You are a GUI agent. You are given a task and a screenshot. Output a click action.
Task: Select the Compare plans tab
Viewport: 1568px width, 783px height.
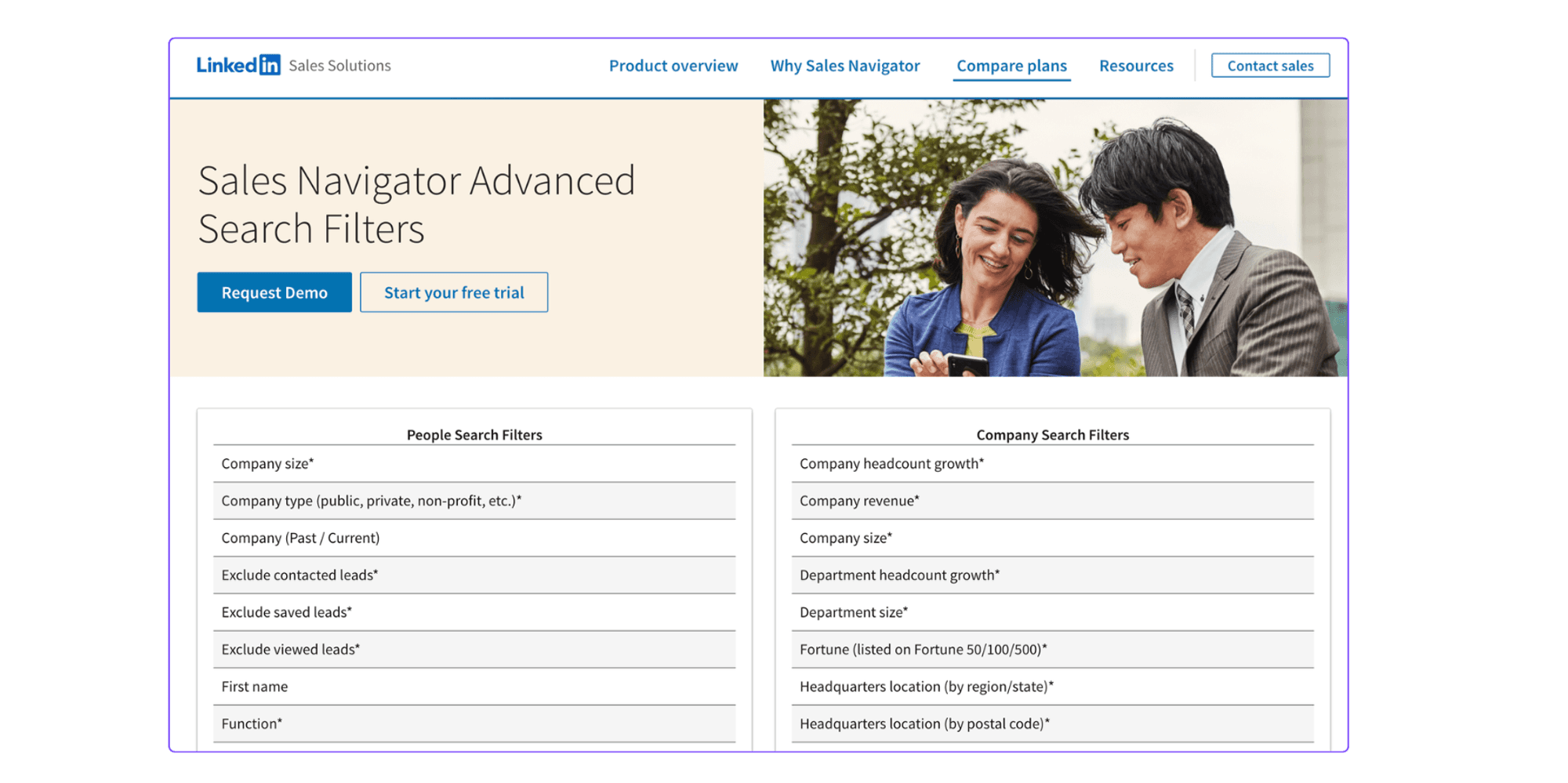click(x=1011, y=66)
